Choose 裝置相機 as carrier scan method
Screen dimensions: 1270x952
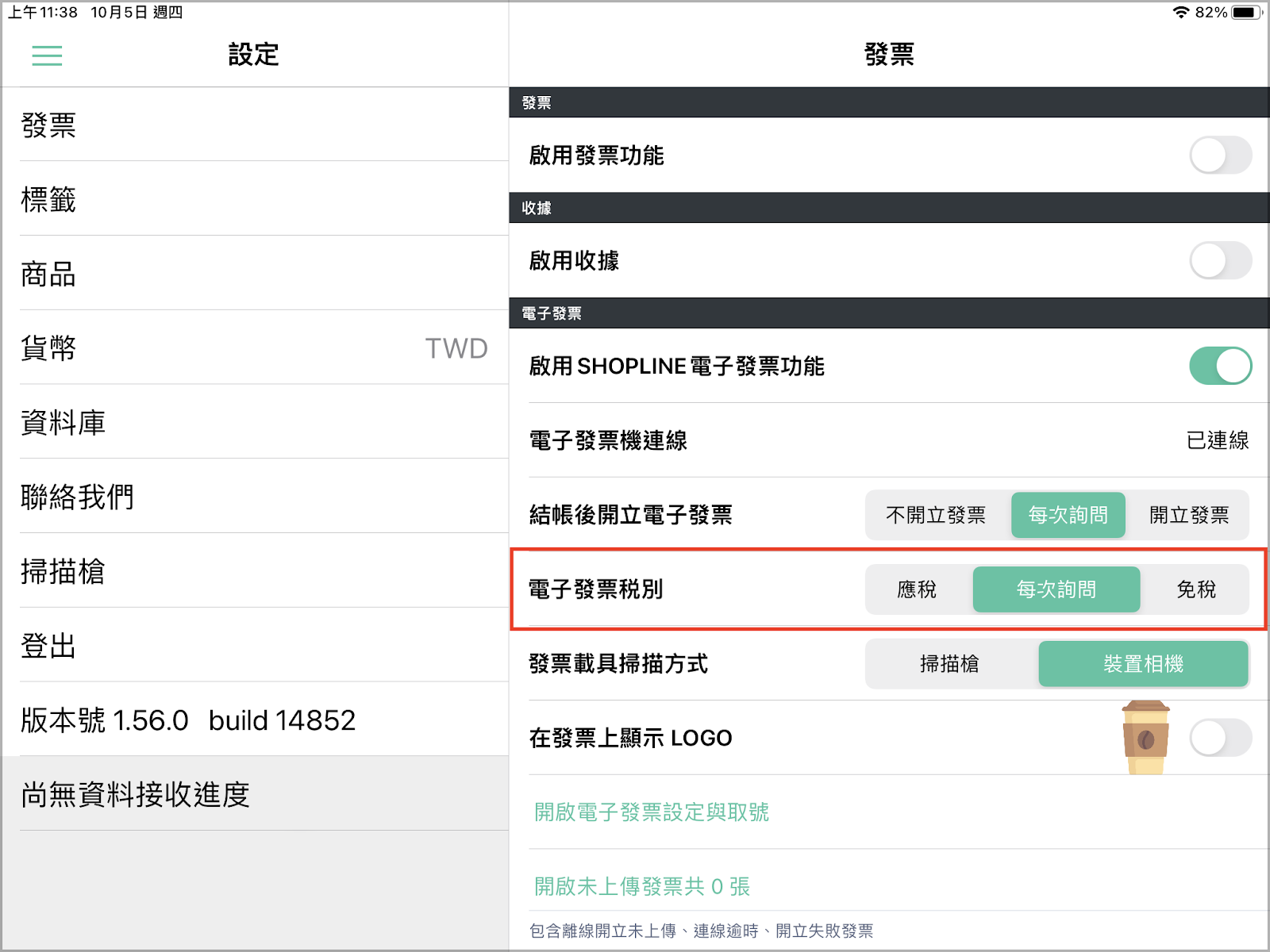(x=1143, y=664)
